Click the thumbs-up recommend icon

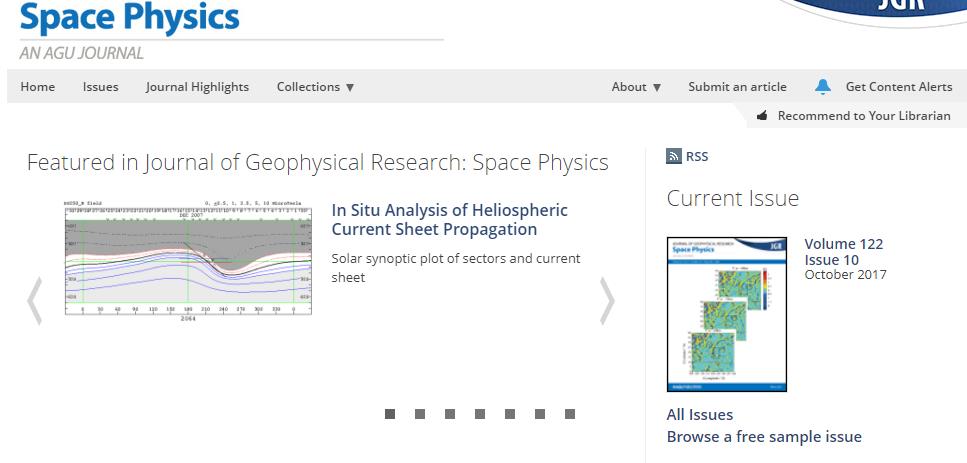click(x=762, y=115)
